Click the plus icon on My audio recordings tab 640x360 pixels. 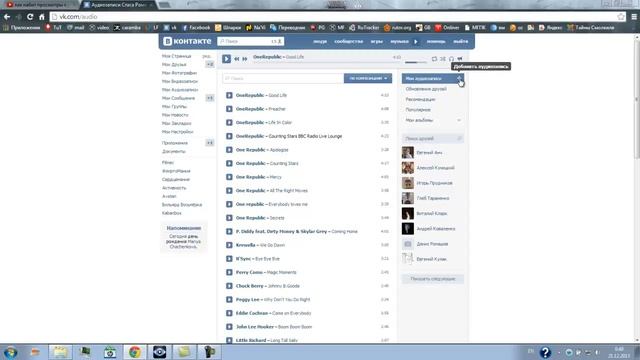pos(459,78)
